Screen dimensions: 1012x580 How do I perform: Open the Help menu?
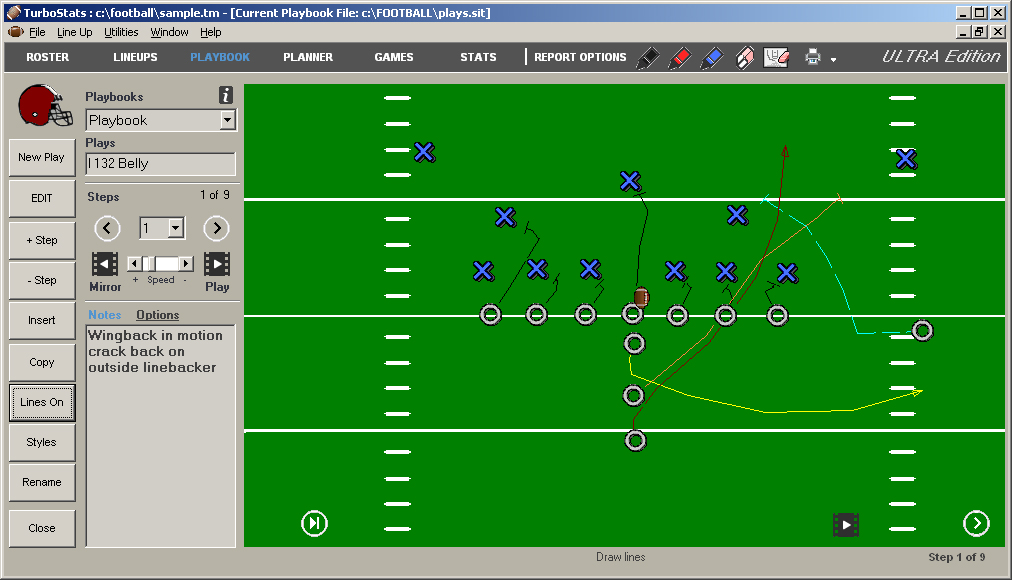210,32
